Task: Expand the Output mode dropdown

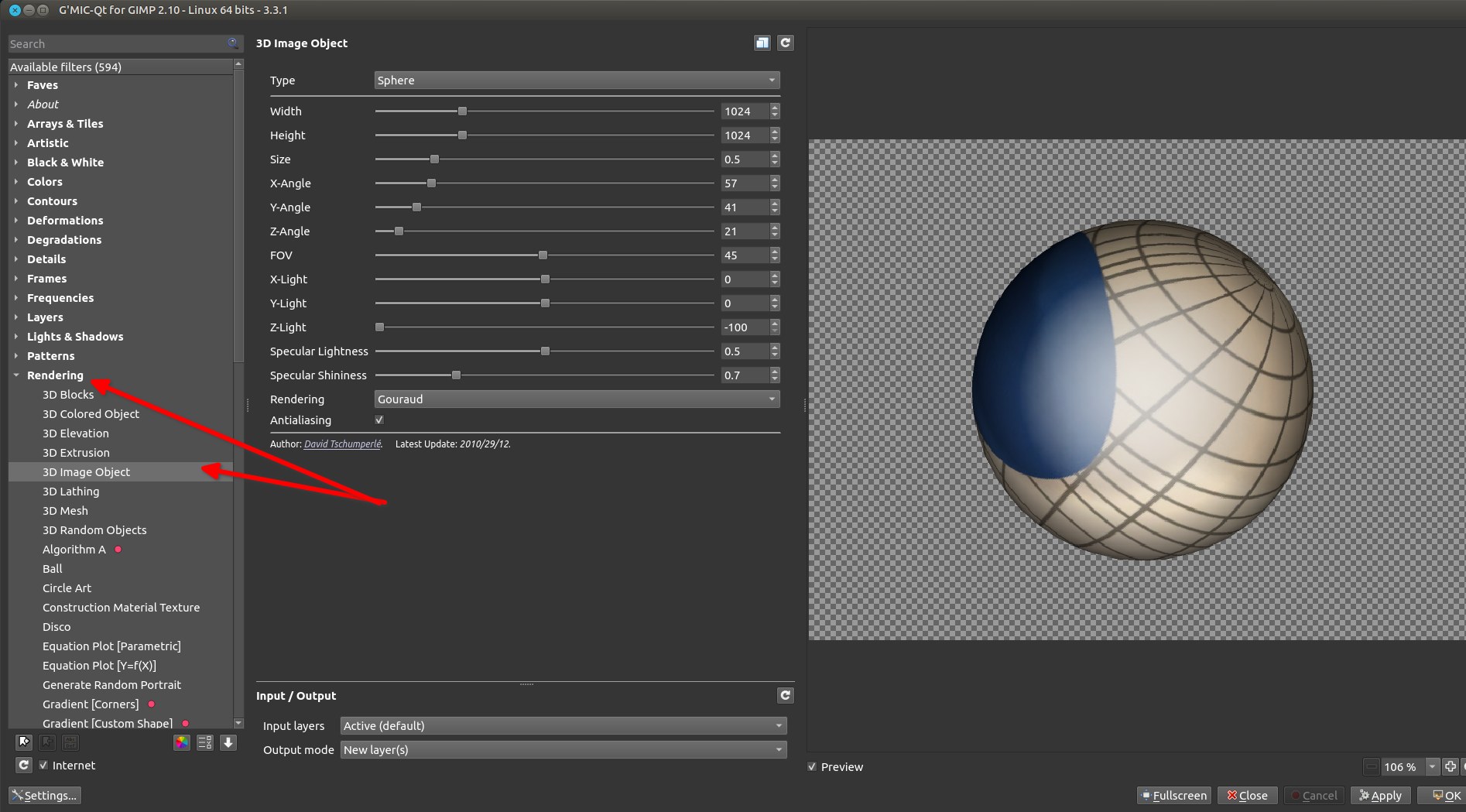Action: 563,750
